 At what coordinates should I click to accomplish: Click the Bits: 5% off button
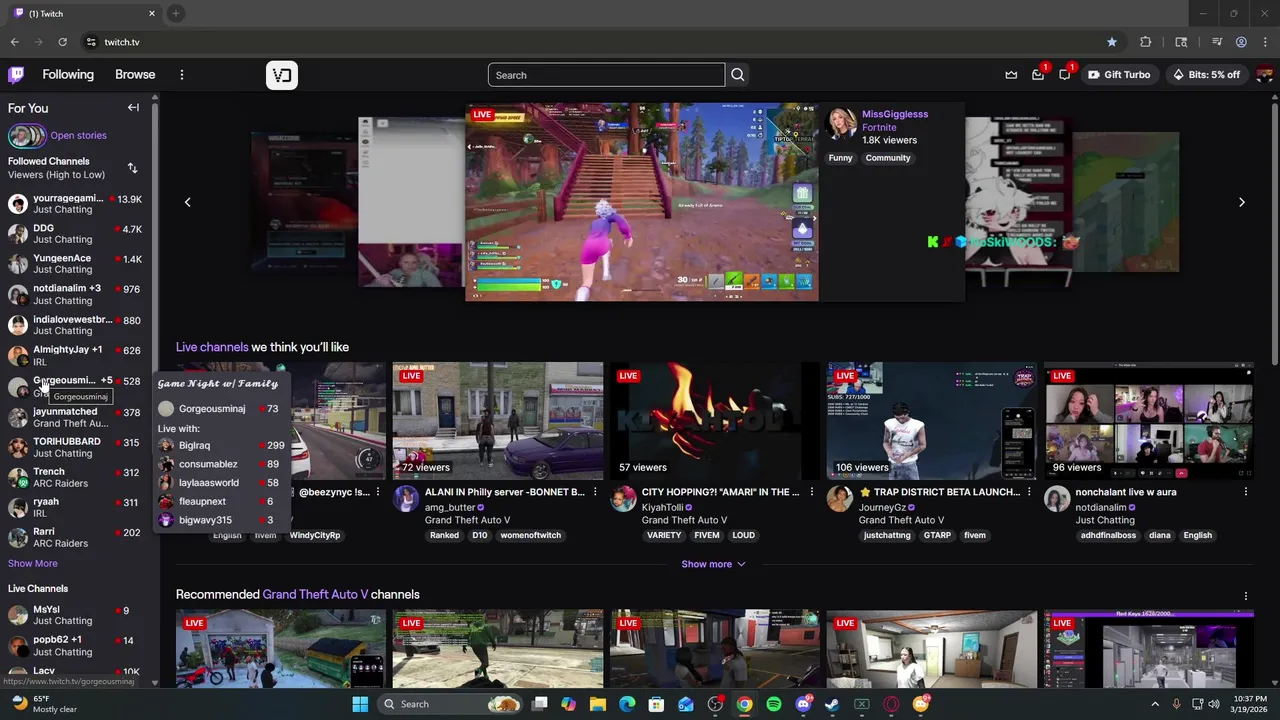(x=1206, y=75)
